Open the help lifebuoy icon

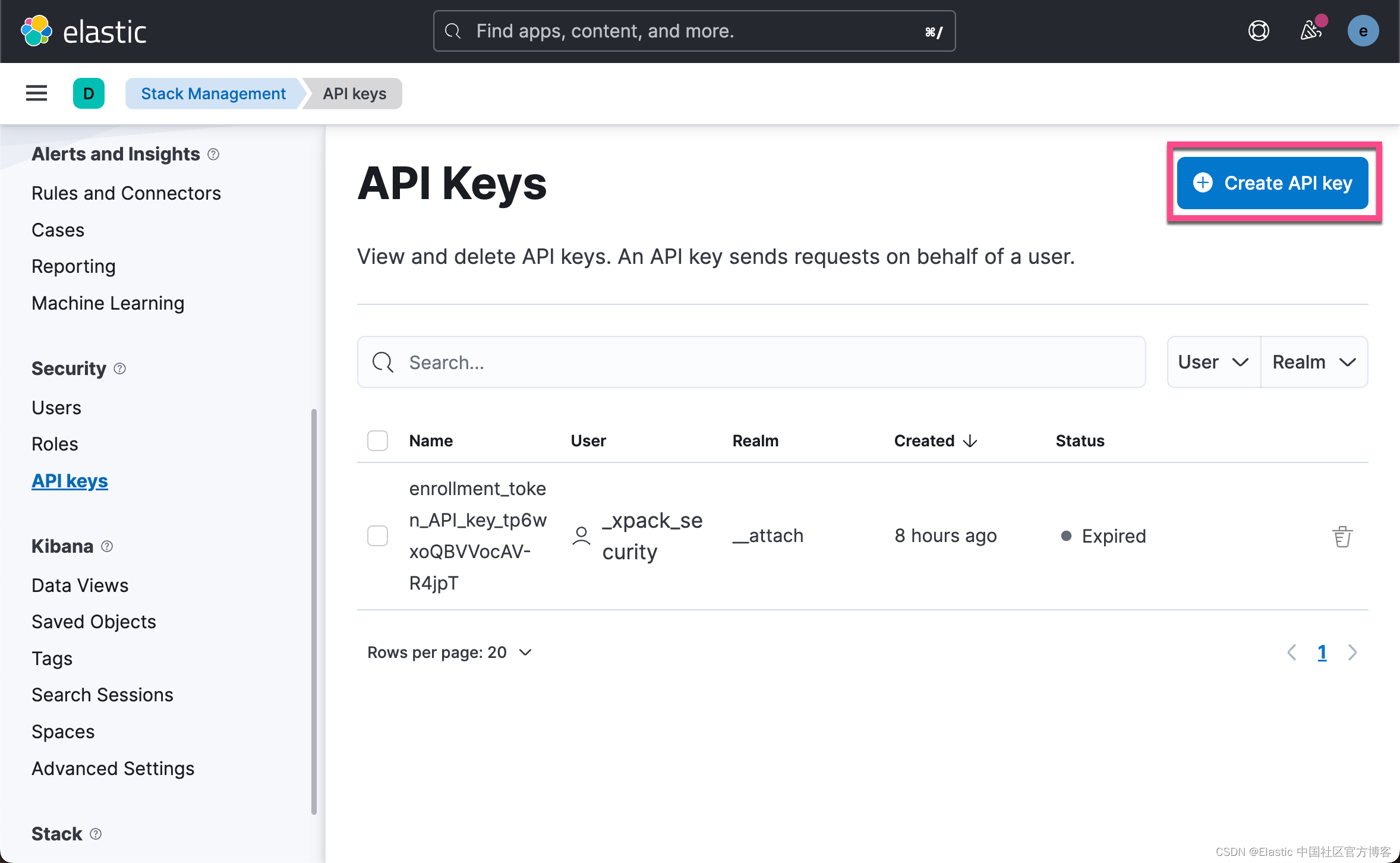(1258, 31)
